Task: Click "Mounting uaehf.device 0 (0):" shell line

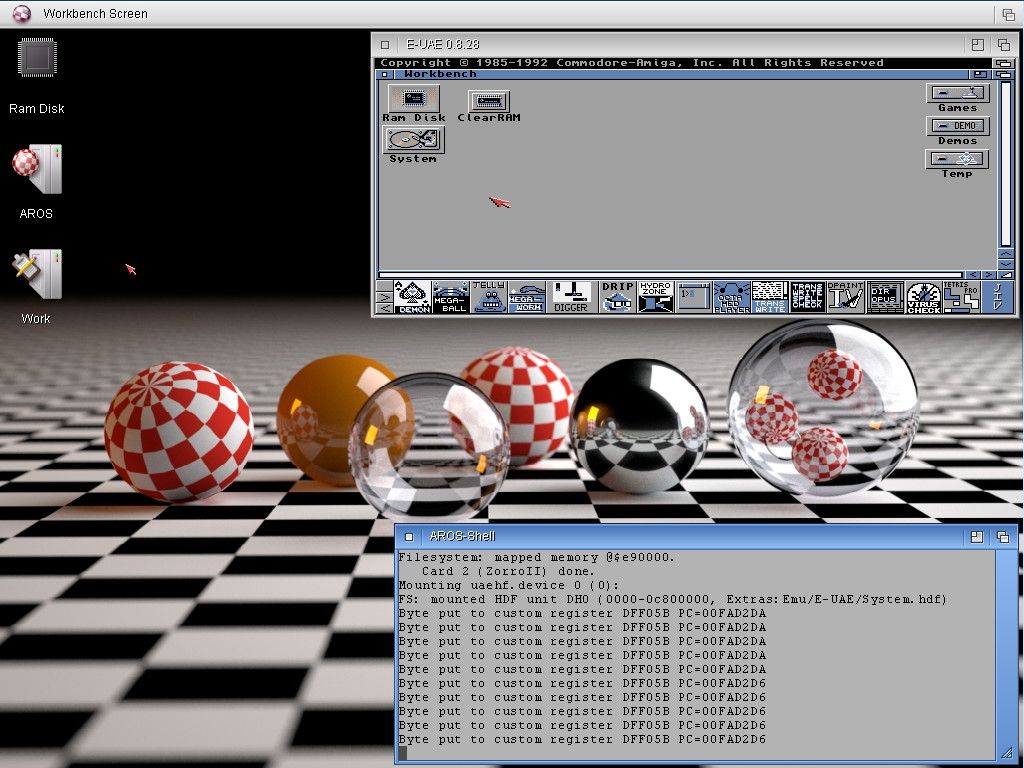Action: coord(508,585)
